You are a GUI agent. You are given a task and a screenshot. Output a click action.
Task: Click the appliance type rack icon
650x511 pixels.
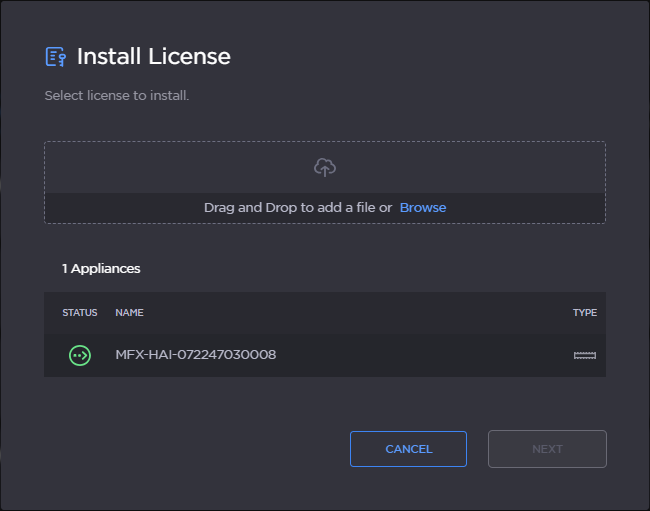point(584,355)
